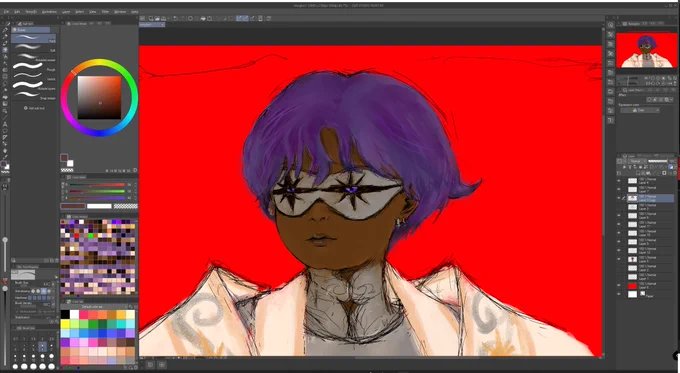Click the Add sub tool plus icon
This screenshot has height=373, width=680.
pos(26,108)
